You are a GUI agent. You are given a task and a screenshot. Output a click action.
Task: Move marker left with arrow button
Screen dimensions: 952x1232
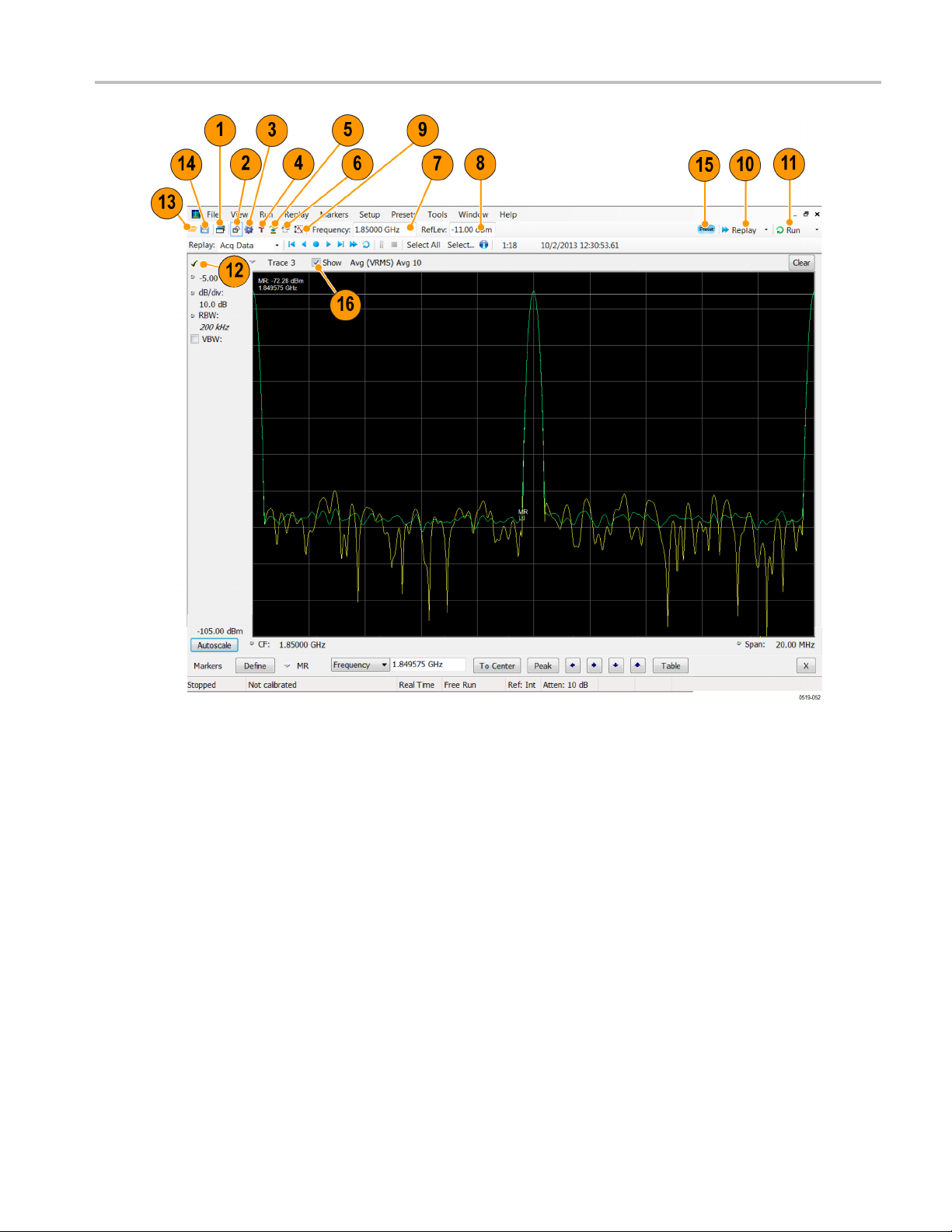pos(573,665)
